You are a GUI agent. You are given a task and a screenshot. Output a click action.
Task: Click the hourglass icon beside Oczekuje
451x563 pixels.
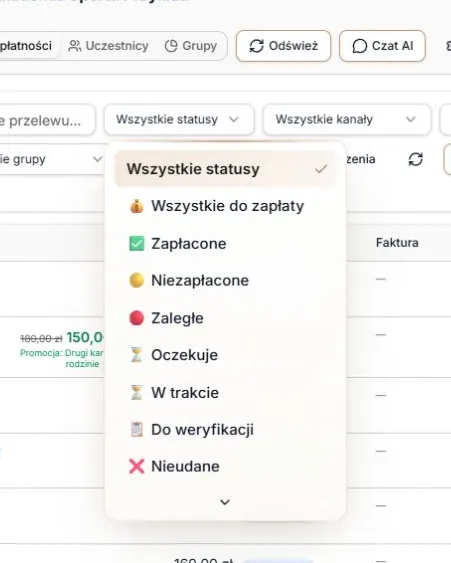pos(136,355)
